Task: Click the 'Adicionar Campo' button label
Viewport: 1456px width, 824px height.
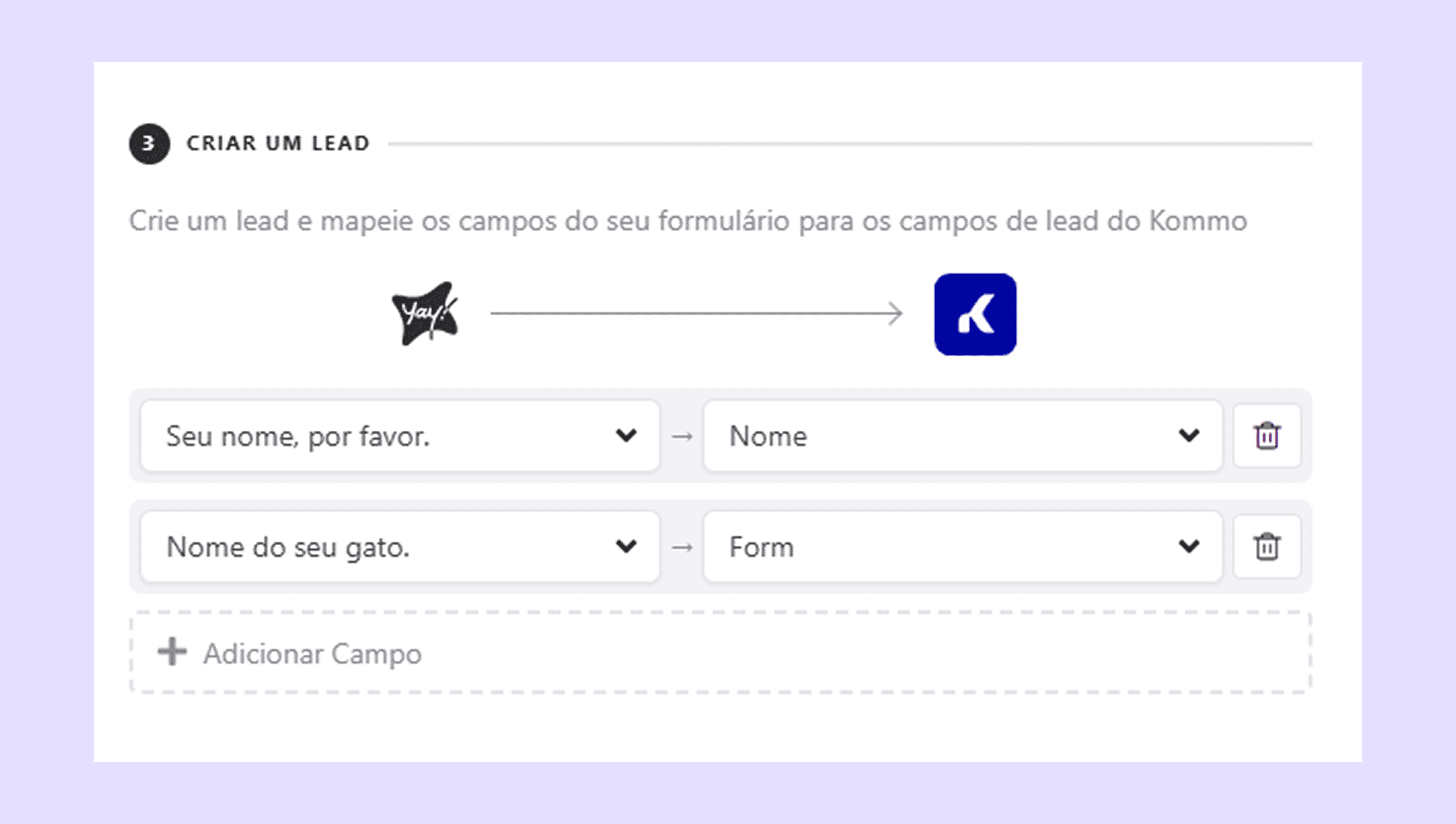Action: [313, 654]
